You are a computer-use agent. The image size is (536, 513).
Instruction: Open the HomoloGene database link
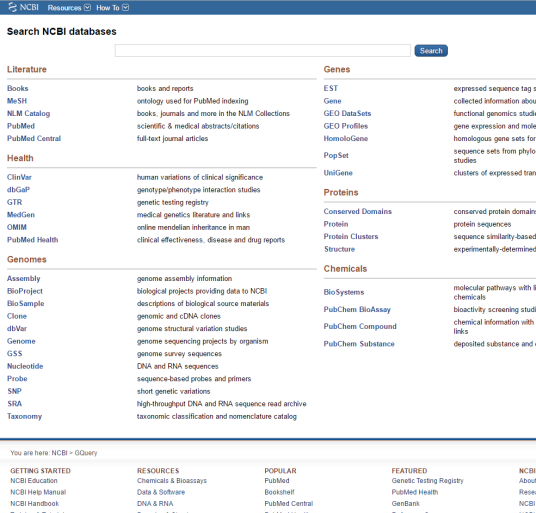(346, 138)
